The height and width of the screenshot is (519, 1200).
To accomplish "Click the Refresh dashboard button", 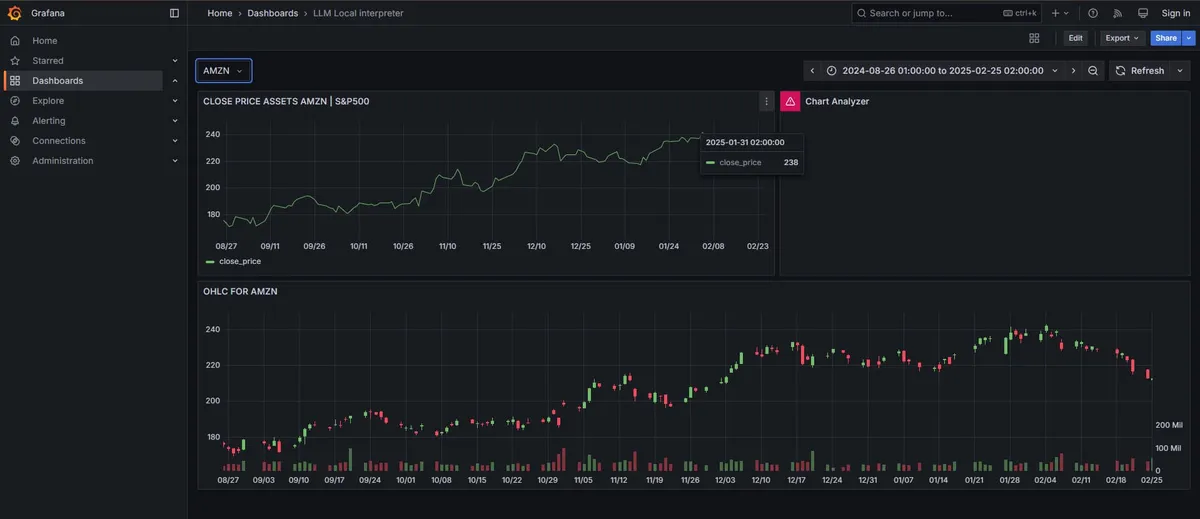I will point(1140,71).
